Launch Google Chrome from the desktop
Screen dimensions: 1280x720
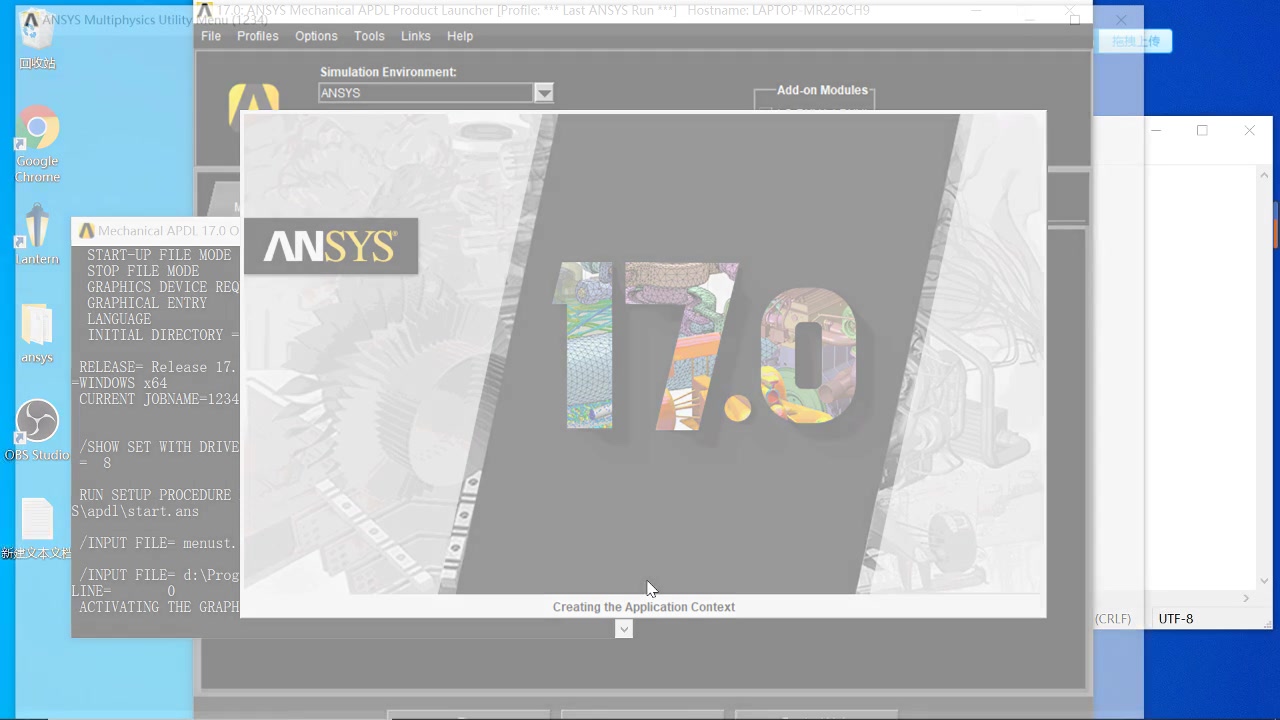click(37, 144)
